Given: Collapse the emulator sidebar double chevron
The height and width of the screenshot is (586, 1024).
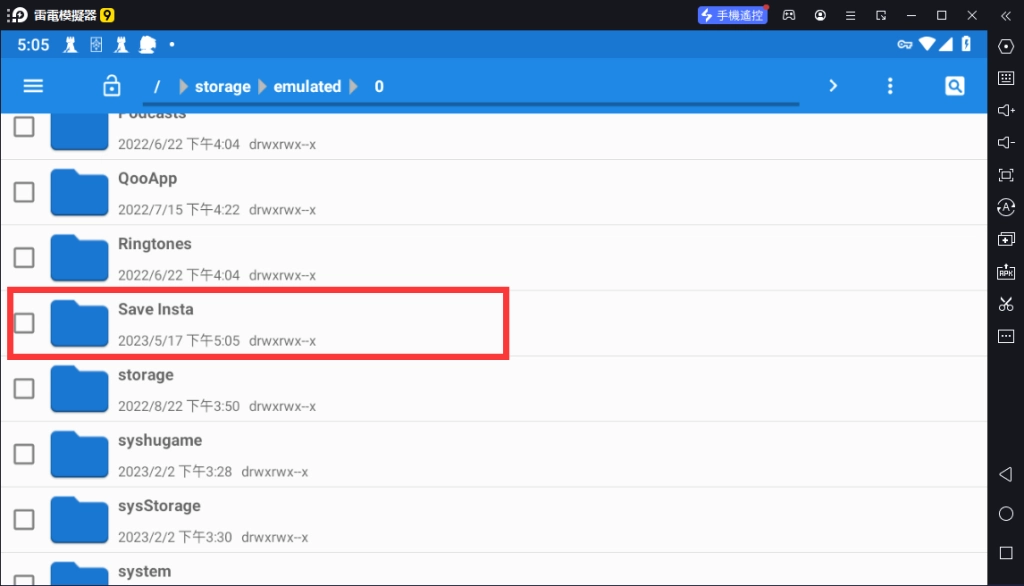Looking at the screenshot, I should tap(1006, 16).
